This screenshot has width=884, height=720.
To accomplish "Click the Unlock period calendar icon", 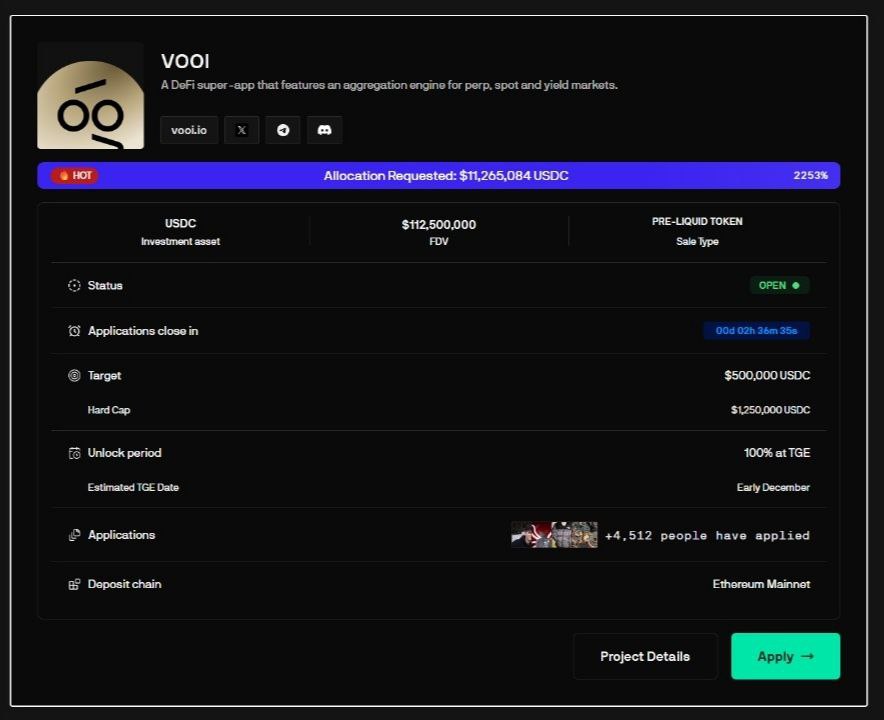I will coord(74,453).
